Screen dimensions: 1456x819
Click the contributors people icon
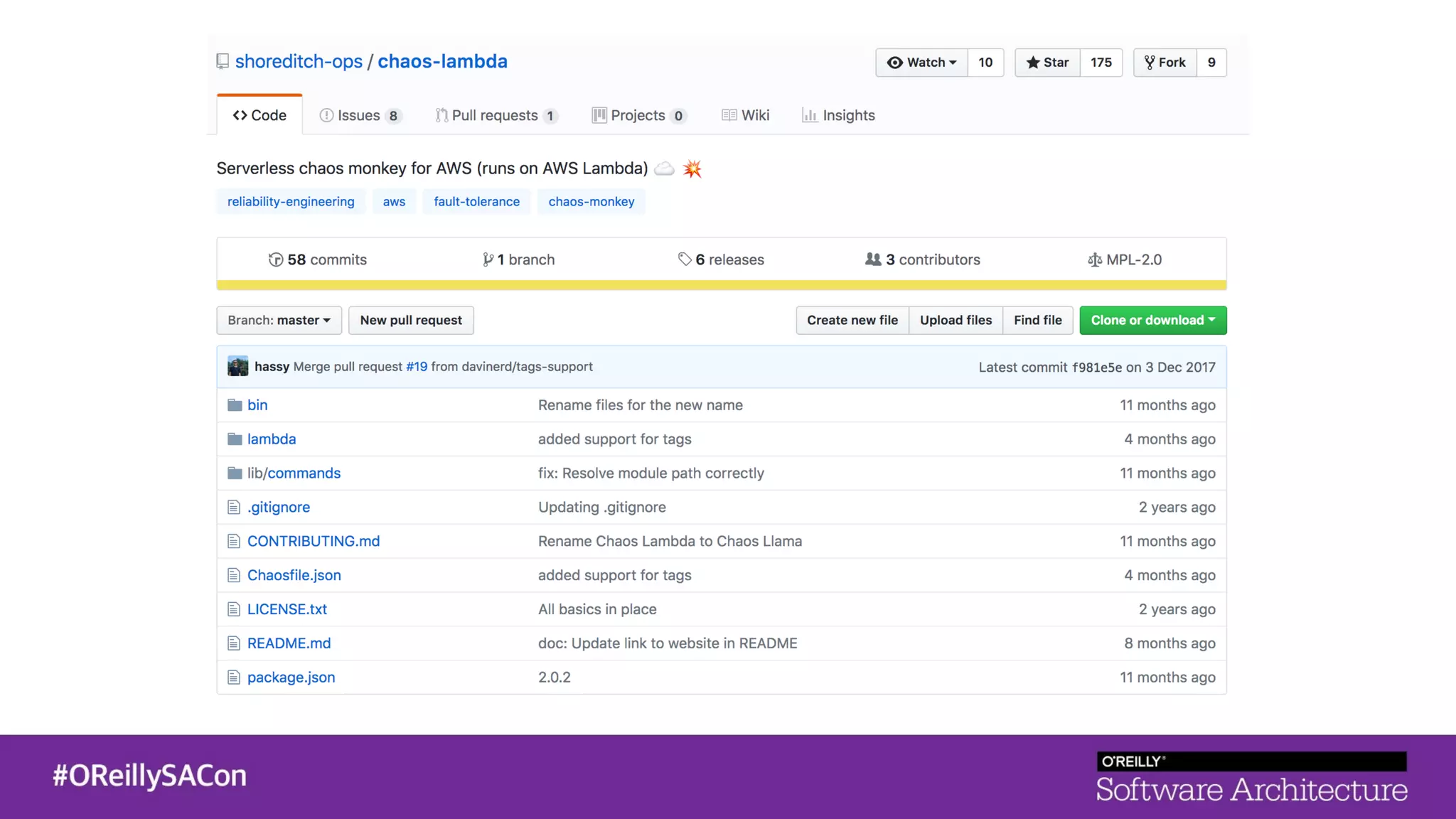(873, 259)
